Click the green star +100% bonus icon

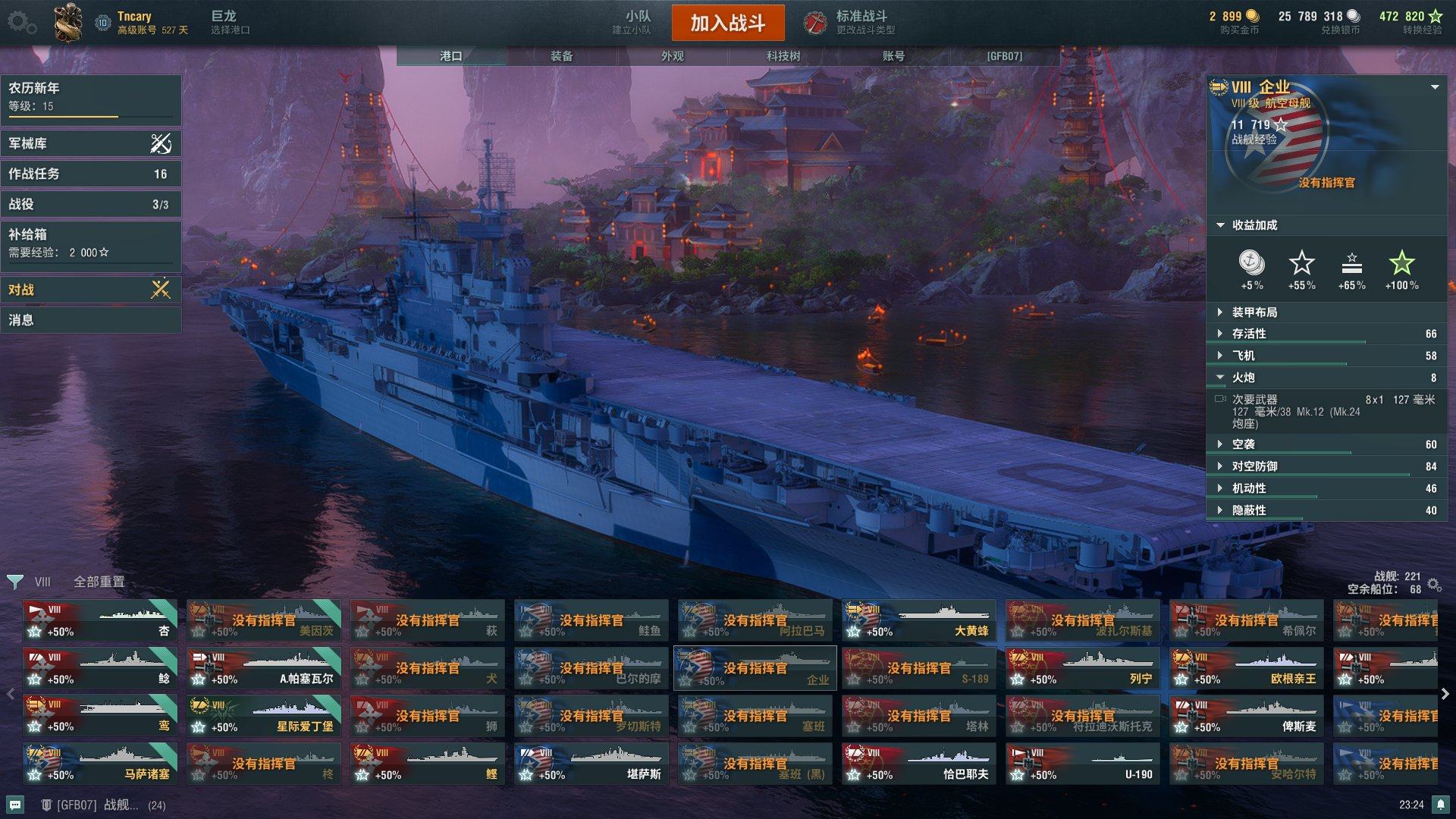(x=1401, y=263)
